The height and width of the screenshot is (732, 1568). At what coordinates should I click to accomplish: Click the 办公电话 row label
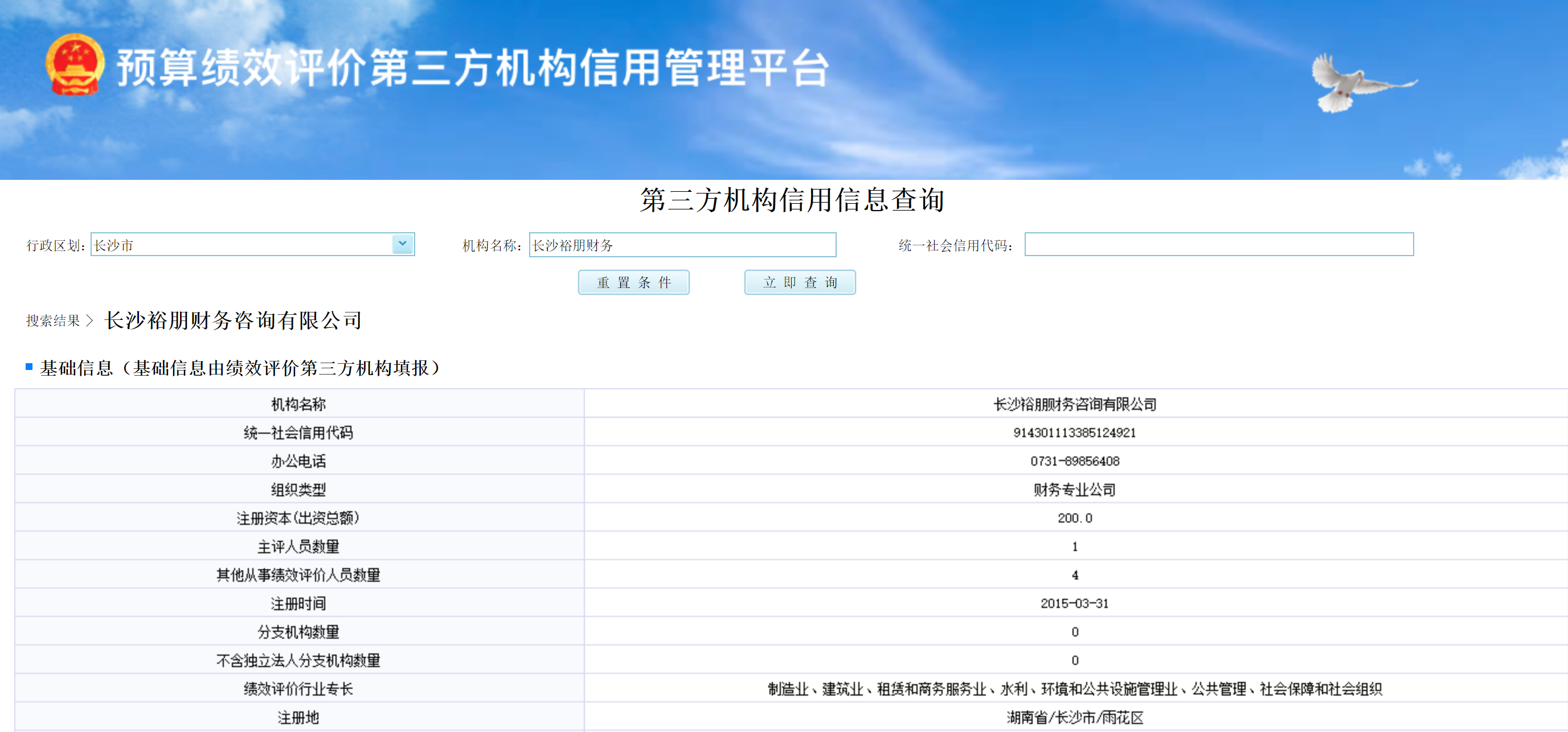tap(298, 461)
